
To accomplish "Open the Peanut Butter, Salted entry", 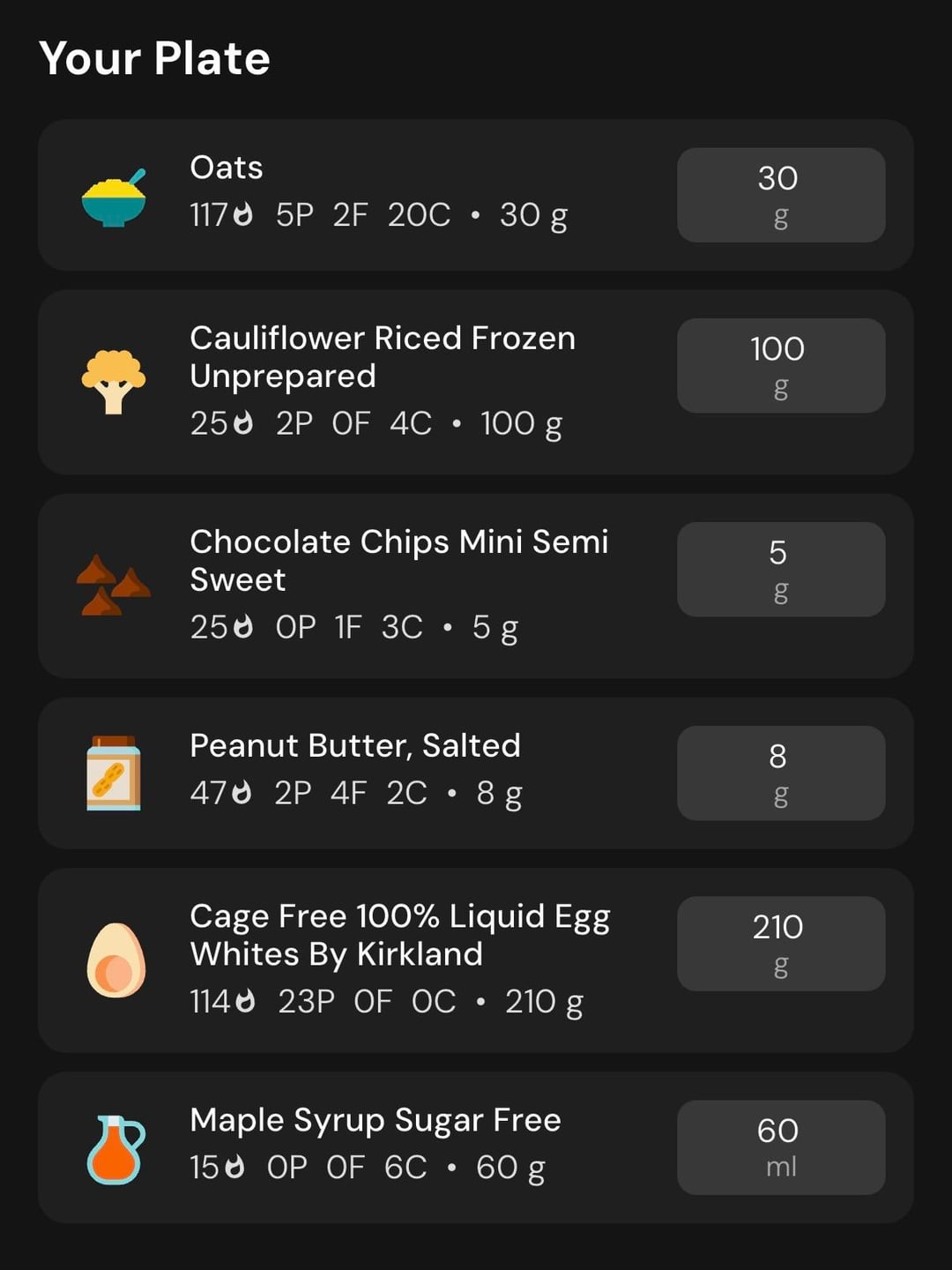I will pyautogui.click(x=355, y=746).
